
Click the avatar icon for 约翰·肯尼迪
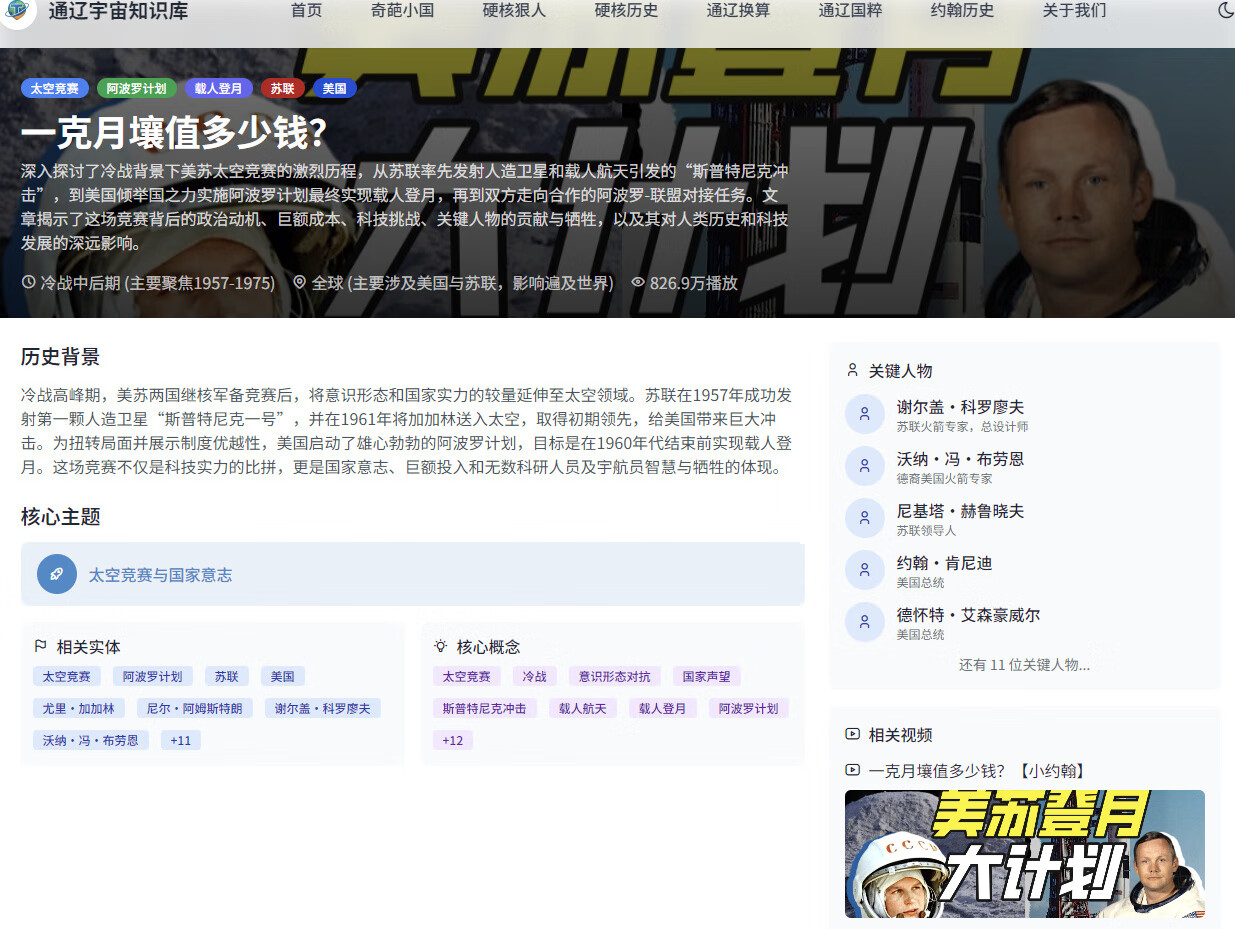pos(865,570)
